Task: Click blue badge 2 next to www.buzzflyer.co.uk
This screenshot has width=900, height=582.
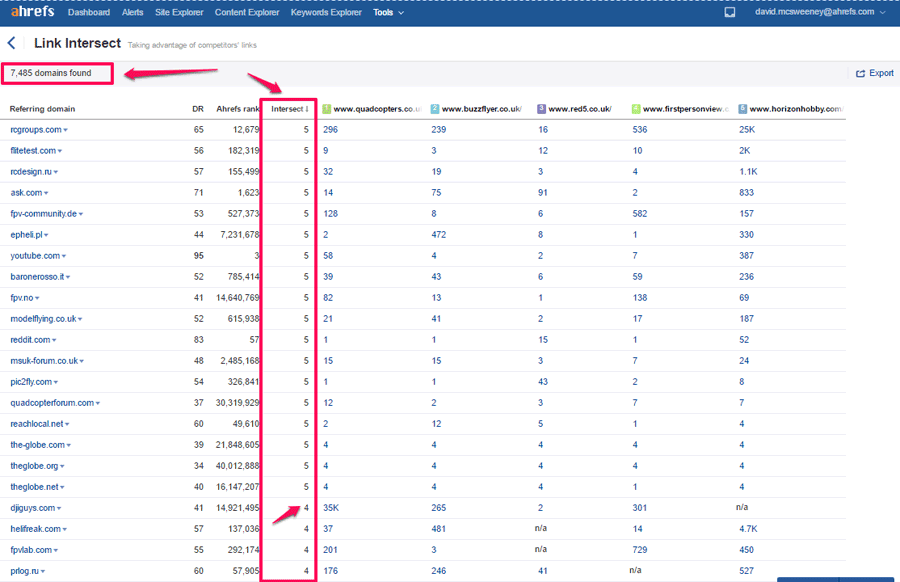Action: click(435, 109)
